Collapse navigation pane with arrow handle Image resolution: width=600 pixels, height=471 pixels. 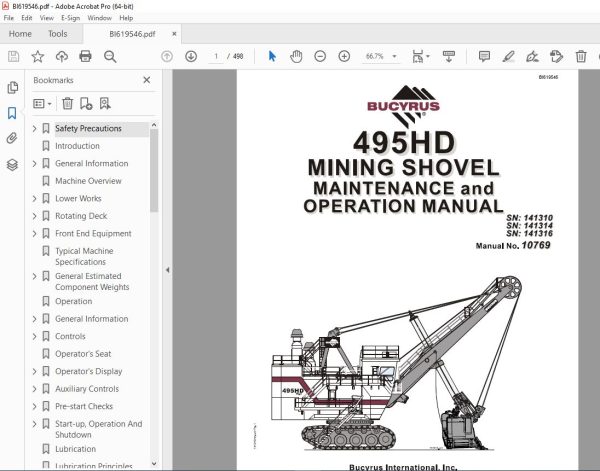tap(167, 270)
